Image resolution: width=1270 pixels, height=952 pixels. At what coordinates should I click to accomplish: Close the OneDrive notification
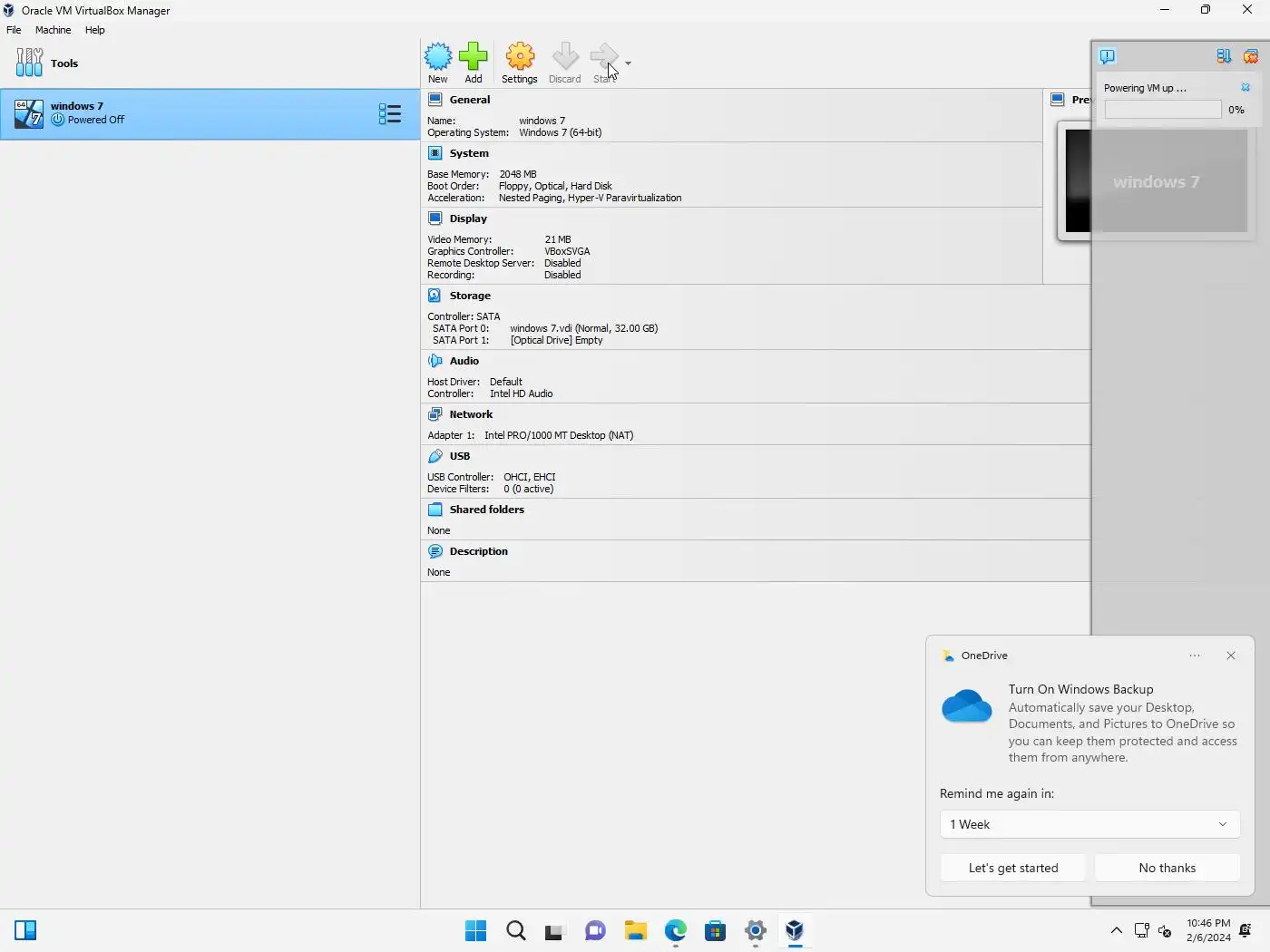pos(1231,656)
